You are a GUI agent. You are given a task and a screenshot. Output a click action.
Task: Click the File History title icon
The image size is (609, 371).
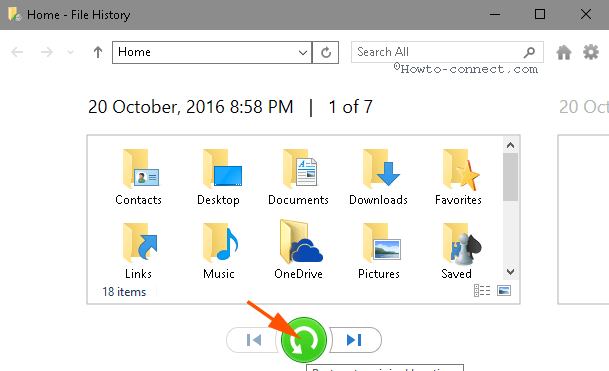pyautogui.click(x=15, y=14)
